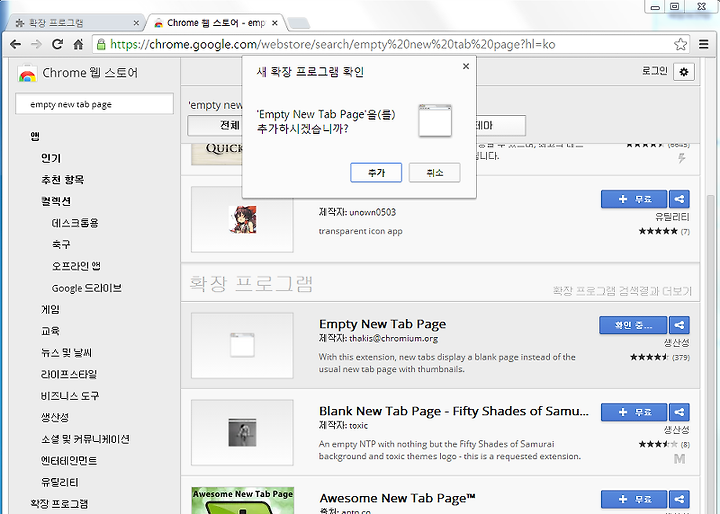Open the 축구 collection

tap(61, 244)
